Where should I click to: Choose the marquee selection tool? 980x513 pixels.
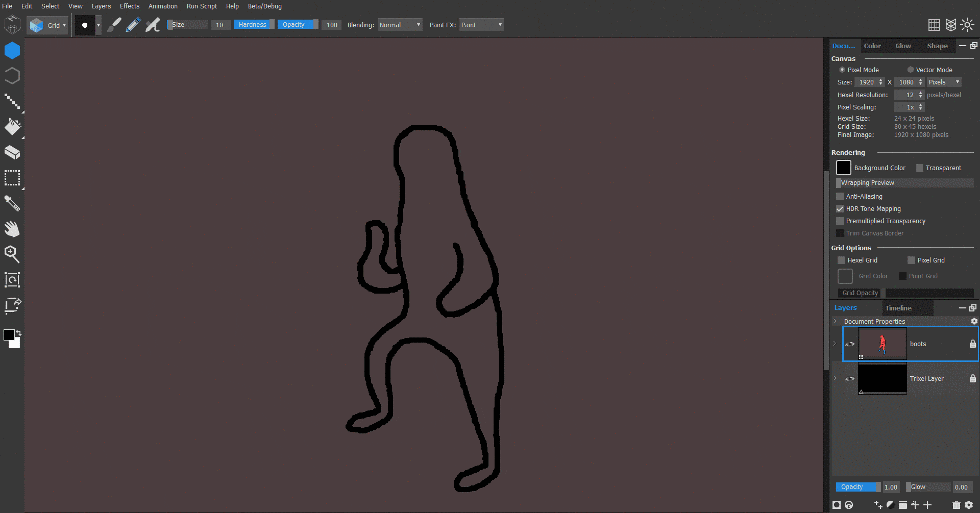[x=13, y=178]
